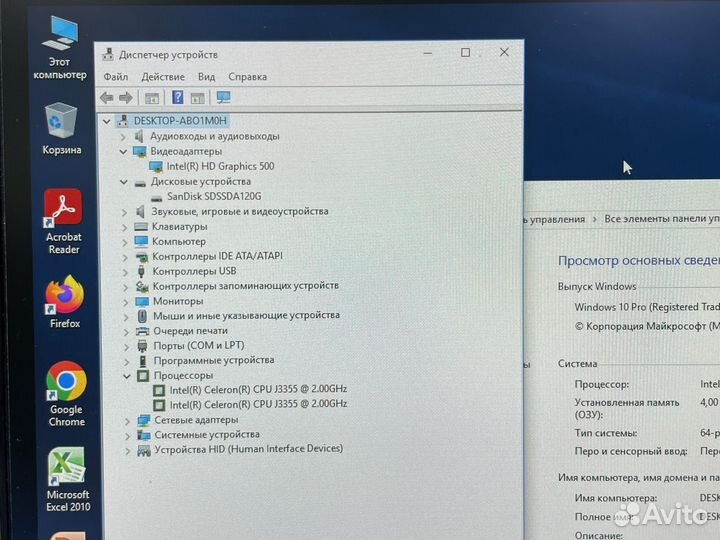Viewport: 720px width, 540px height.
Task: Select the Программные устройства label
Action: (214, 360)
